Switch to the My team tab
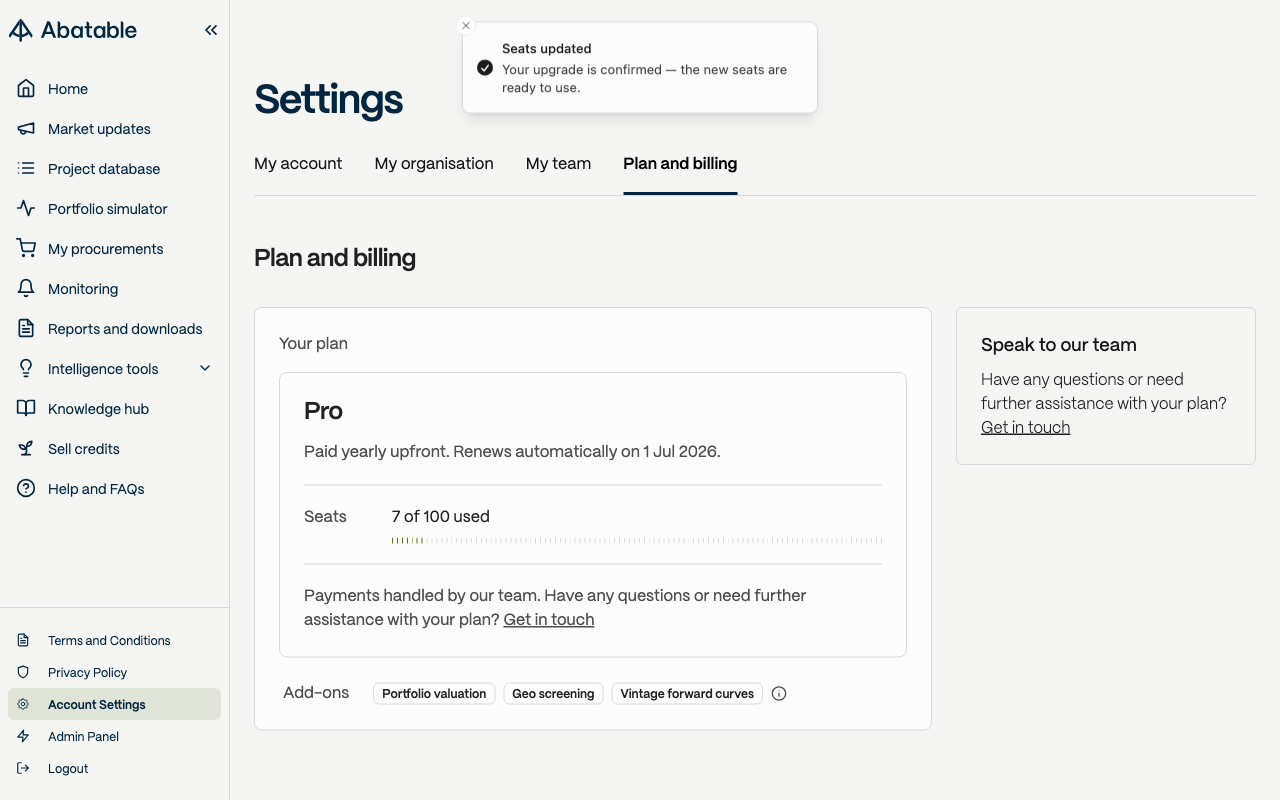 [558, 164]
